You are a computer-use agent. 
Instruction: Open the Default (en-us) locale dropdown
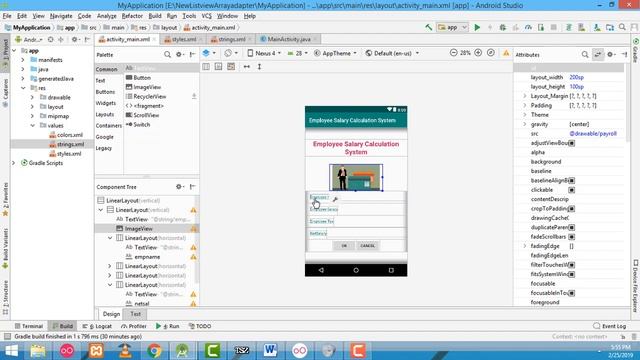[x=392, y=53]
